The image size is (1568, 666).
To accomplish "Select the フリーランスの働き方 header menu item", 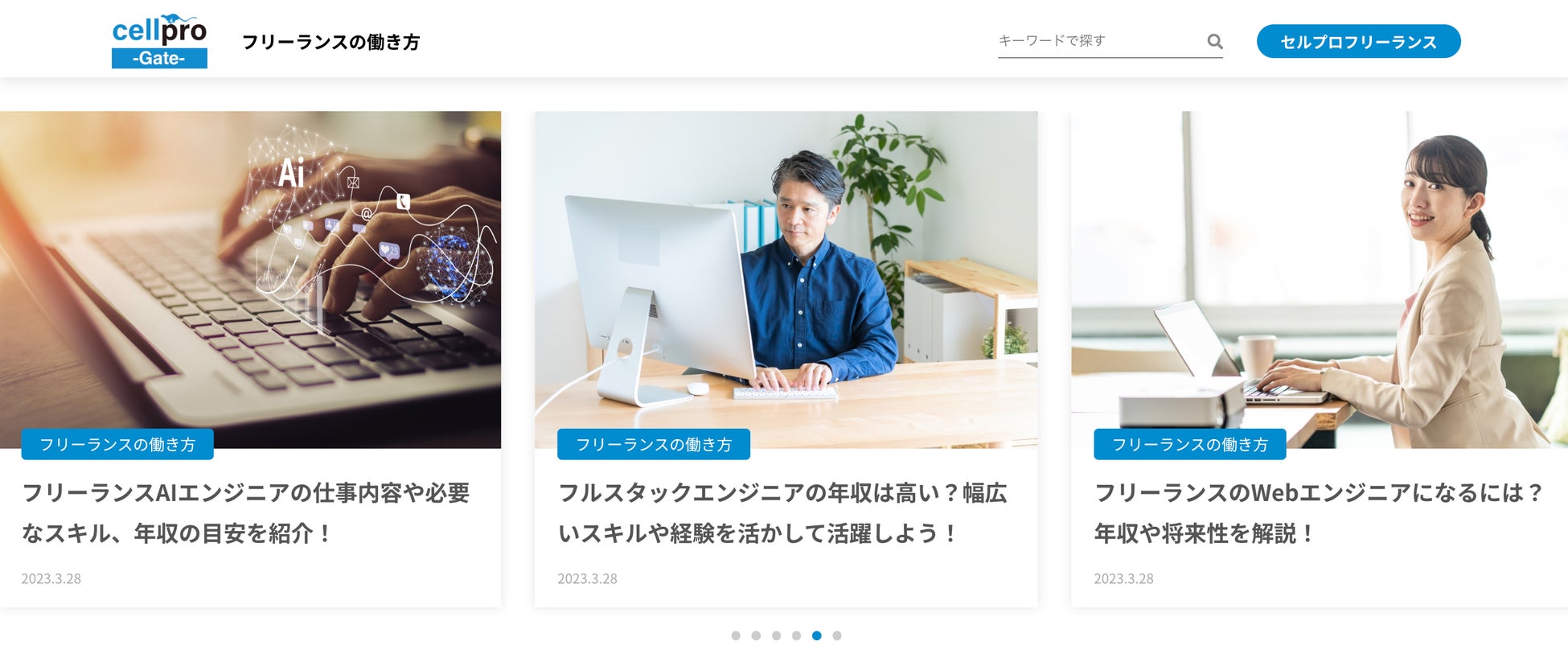I will [x=330, y=42].
